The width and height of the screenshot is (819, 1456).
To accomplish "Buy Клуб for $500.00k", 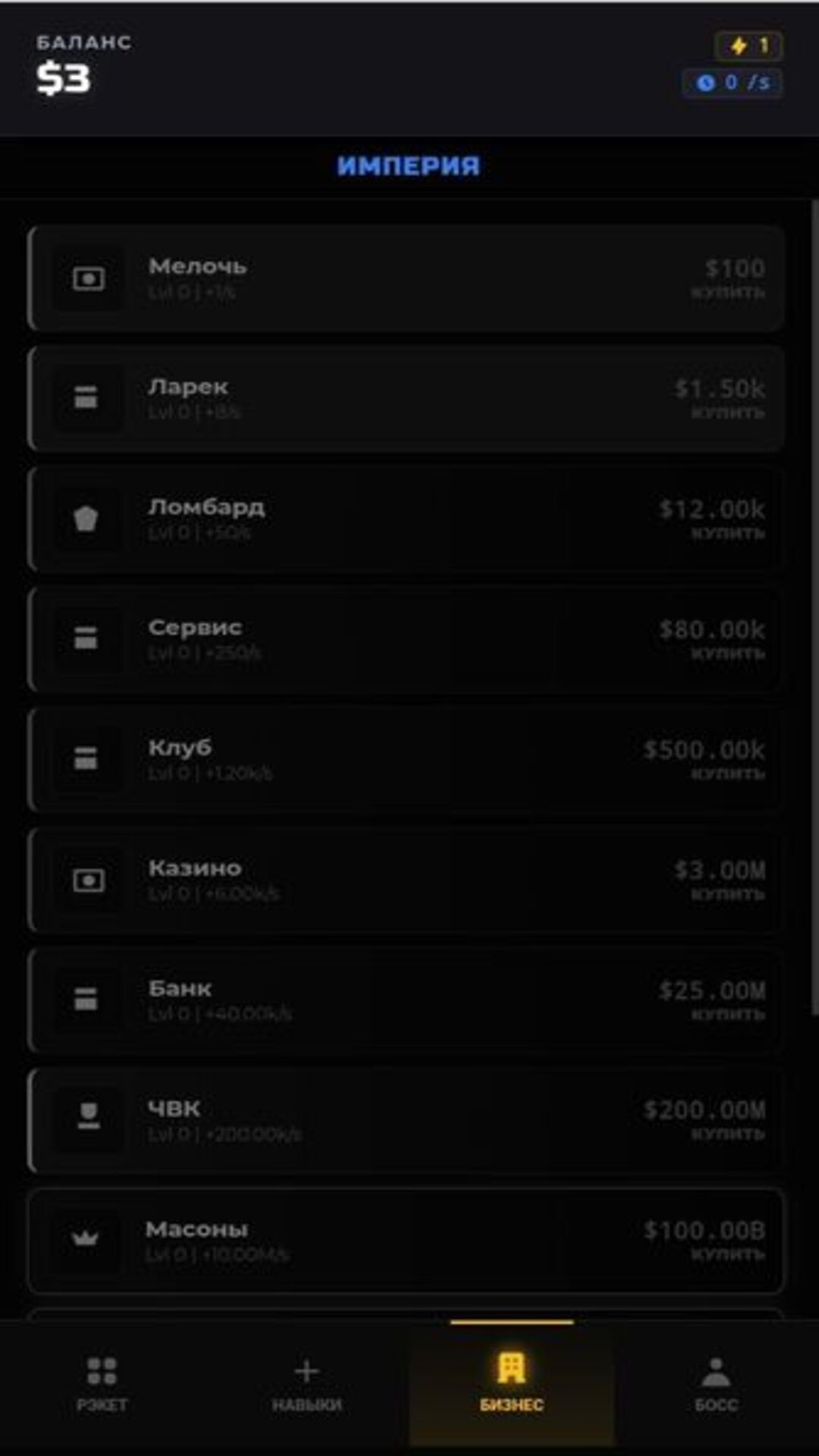I will (705, 759).
